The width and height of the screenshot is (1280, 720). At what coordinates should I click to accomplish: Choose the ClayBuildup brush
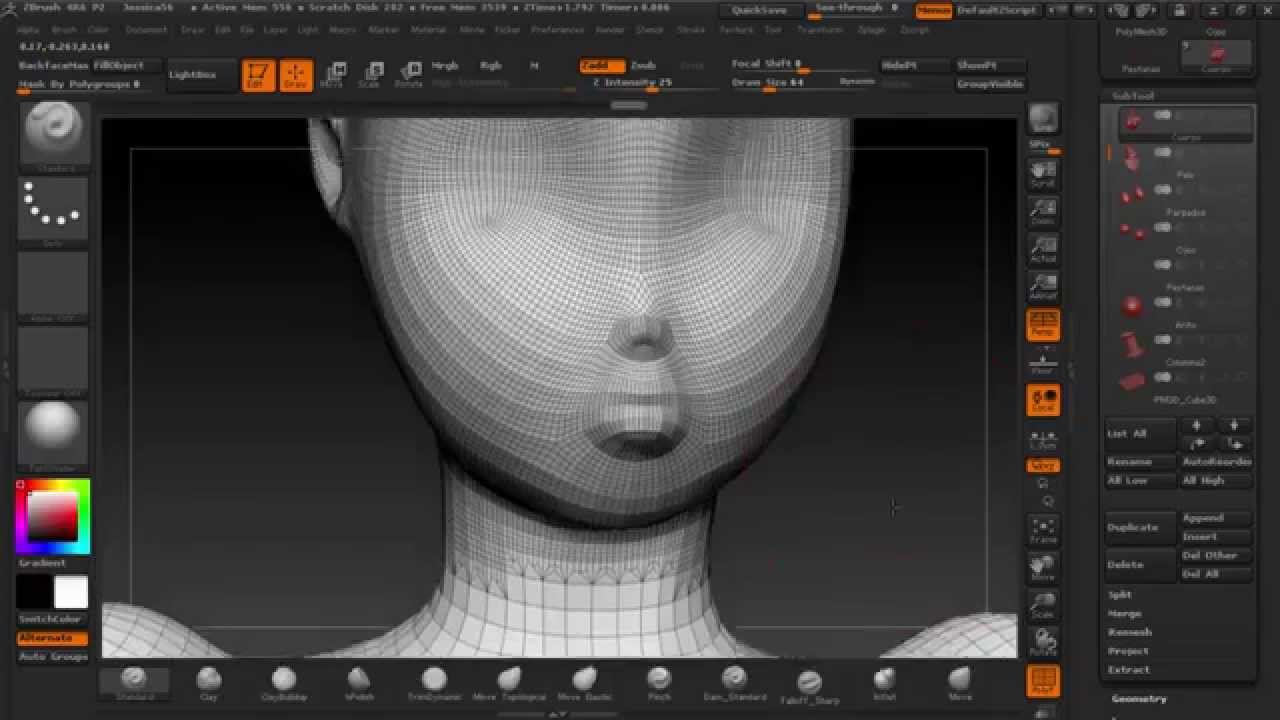284,684
